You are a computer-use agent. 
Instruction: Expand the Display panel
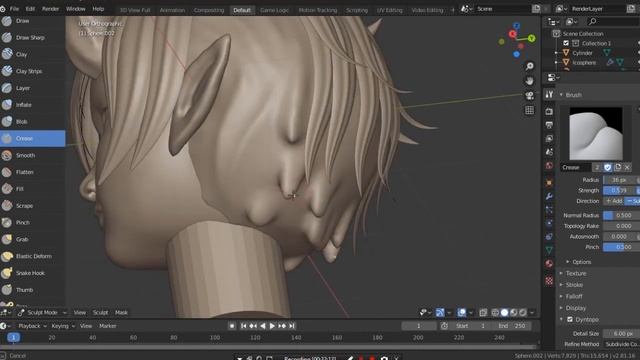coord(576,308)
